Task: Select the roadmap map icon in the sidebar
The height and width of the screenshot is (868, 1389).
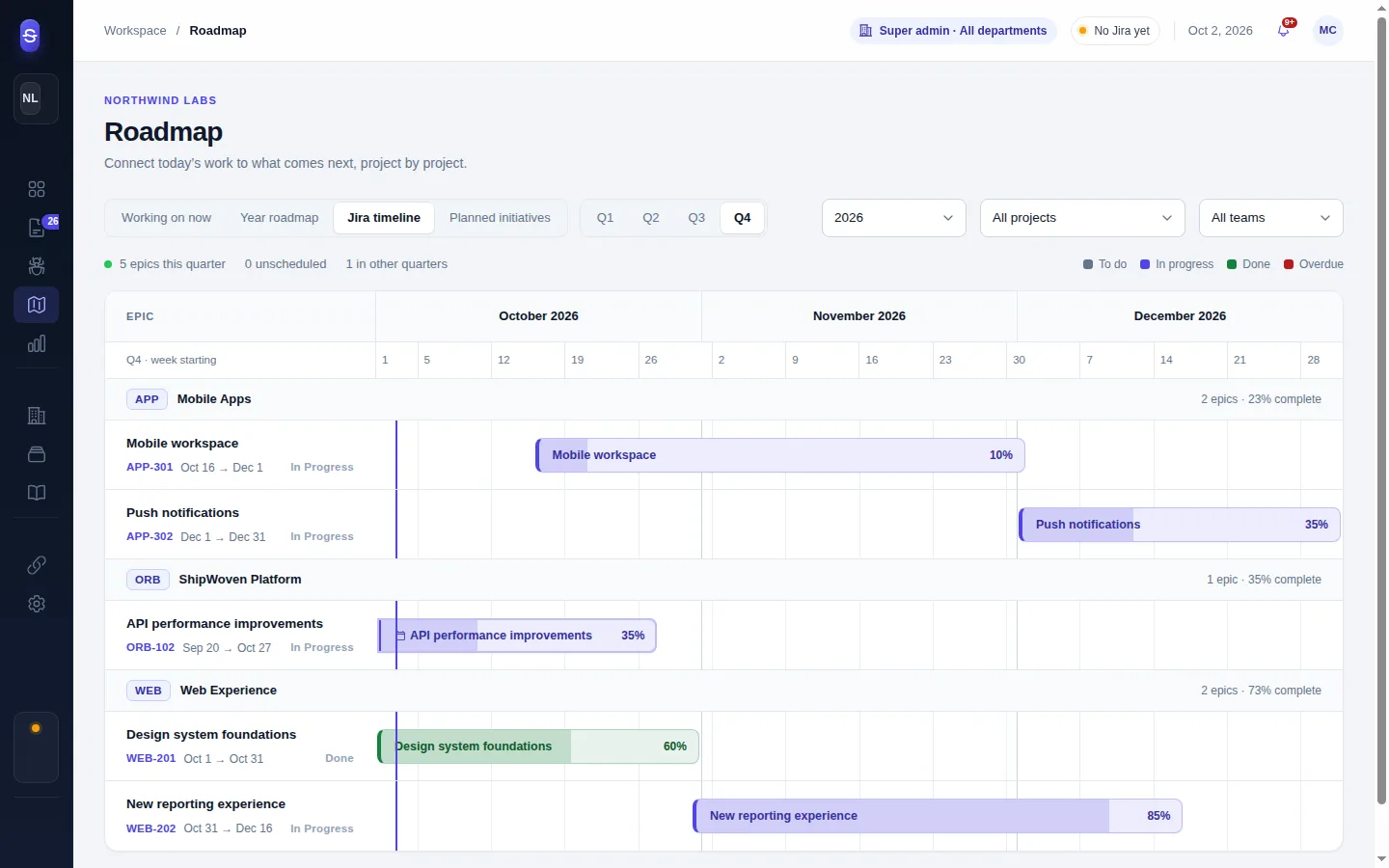Action: [x=37, y=305]
